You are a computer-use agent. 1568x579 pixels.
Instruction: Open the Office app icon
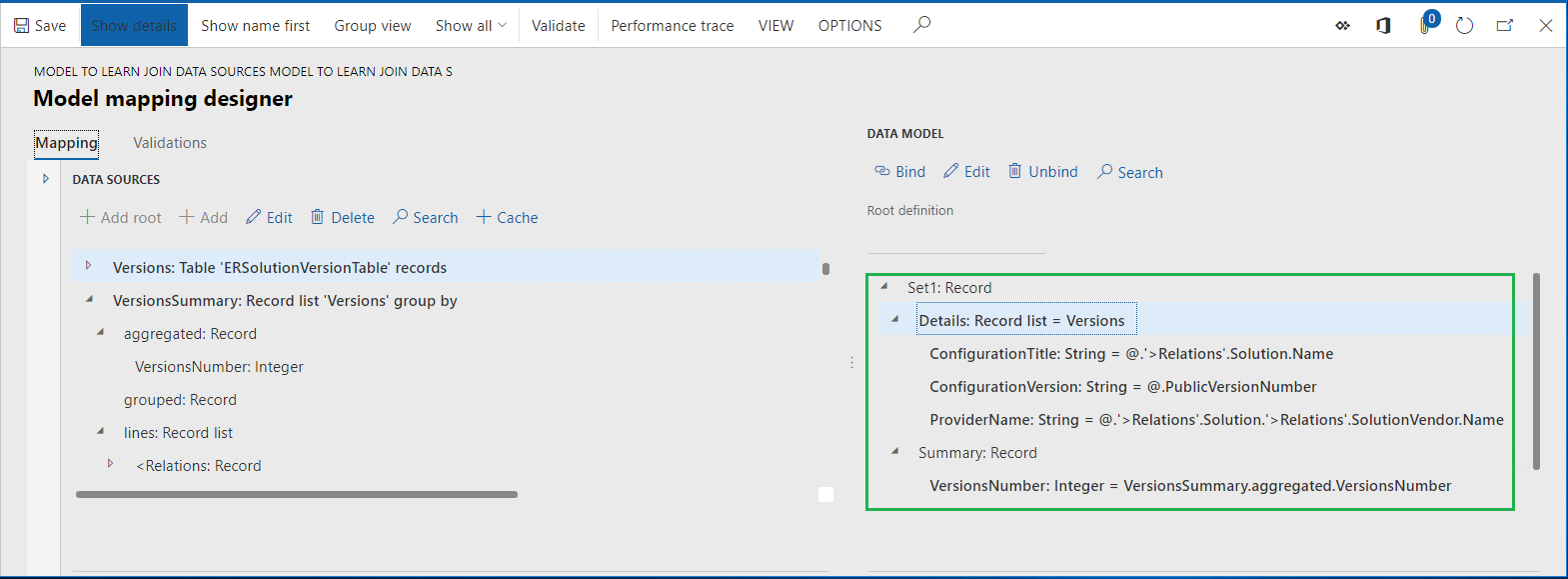pyautogui.click(x=1383, y=26)
